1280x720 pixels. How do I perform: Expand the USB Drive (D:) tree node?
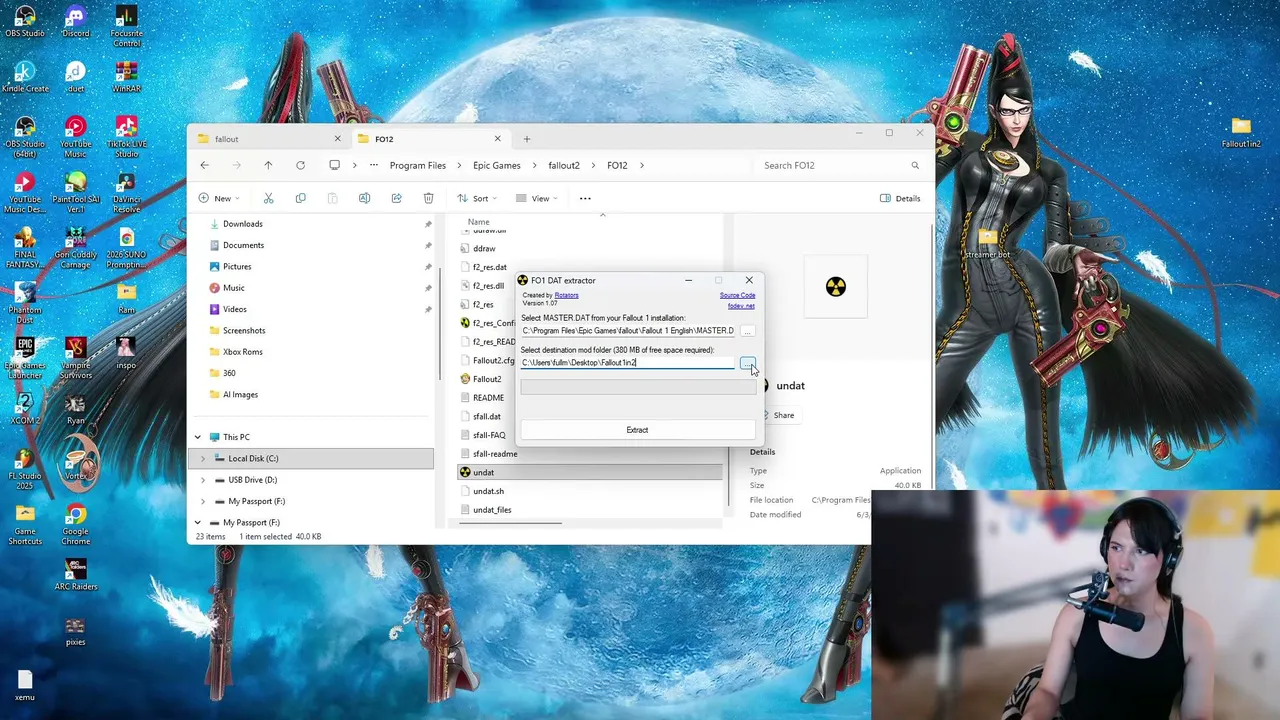coord(203,480)
